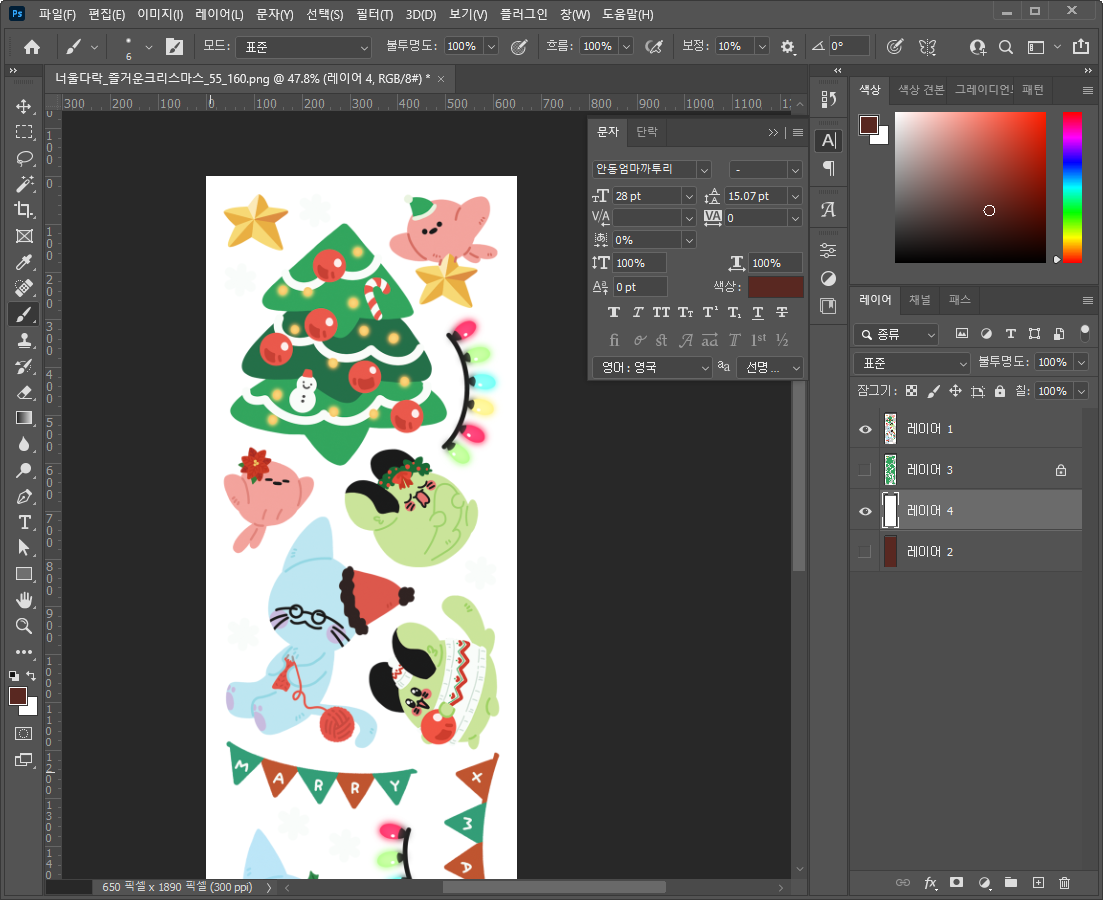The width and height of the screenshot is (1103, 900).
Task: Select the Gradient tool
Action: point(24,418)
